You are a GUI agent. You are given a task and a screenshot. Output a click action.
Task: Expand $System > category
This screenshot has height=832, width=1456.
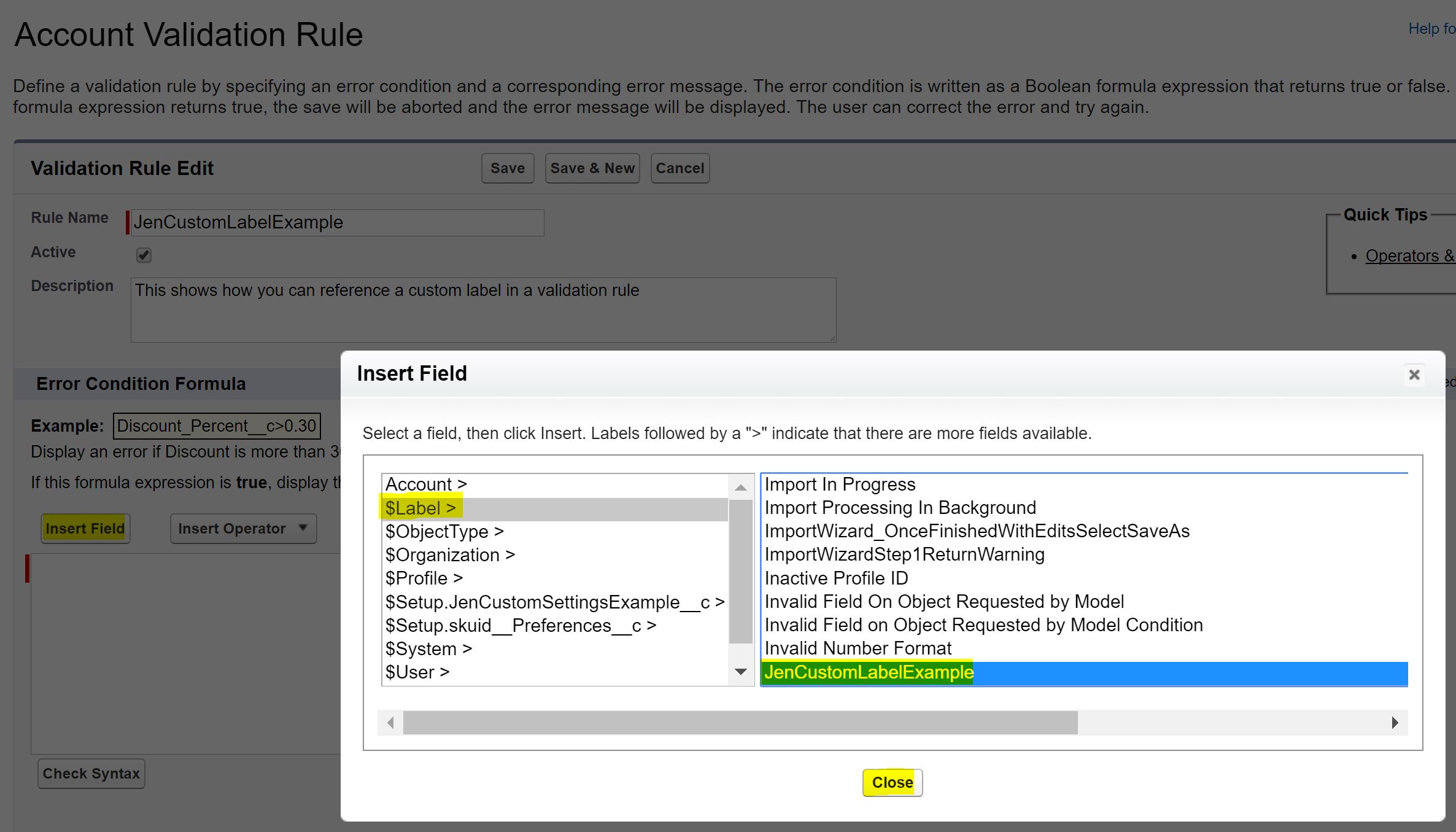coord(555,649)
